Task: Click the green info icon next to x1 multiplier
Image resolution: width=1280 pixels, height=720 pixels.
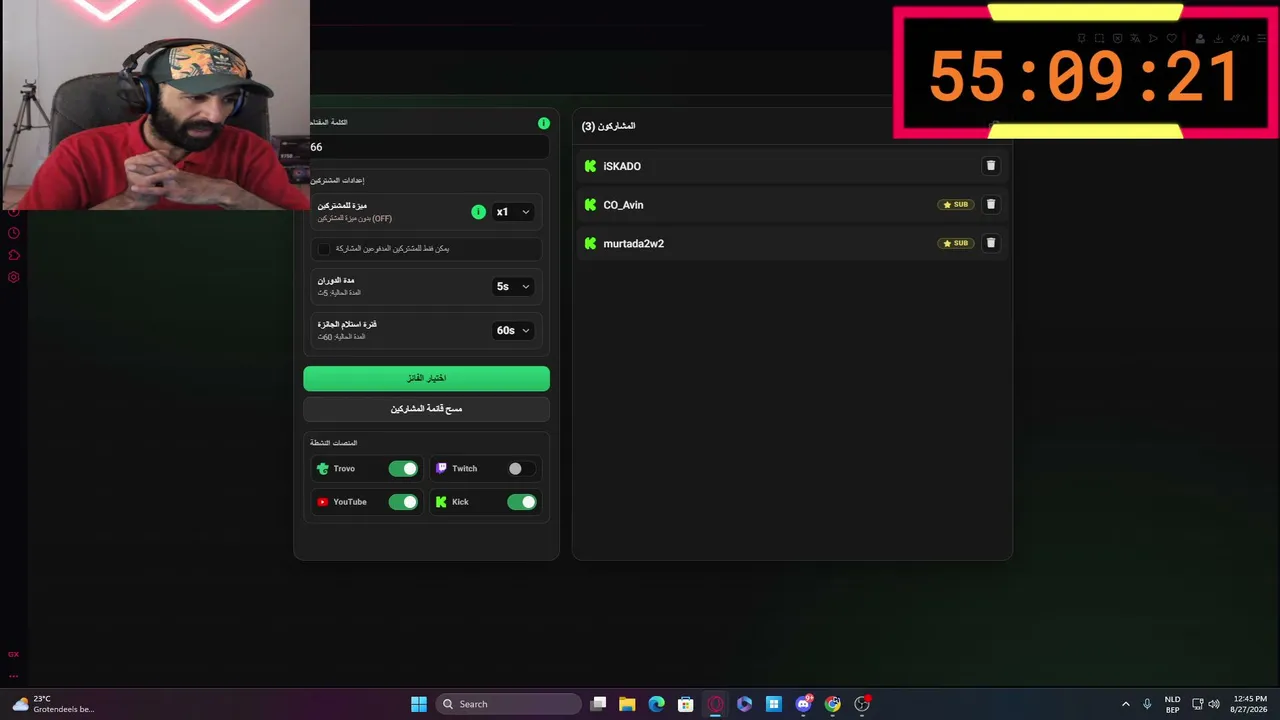Action: coord(478,212)
